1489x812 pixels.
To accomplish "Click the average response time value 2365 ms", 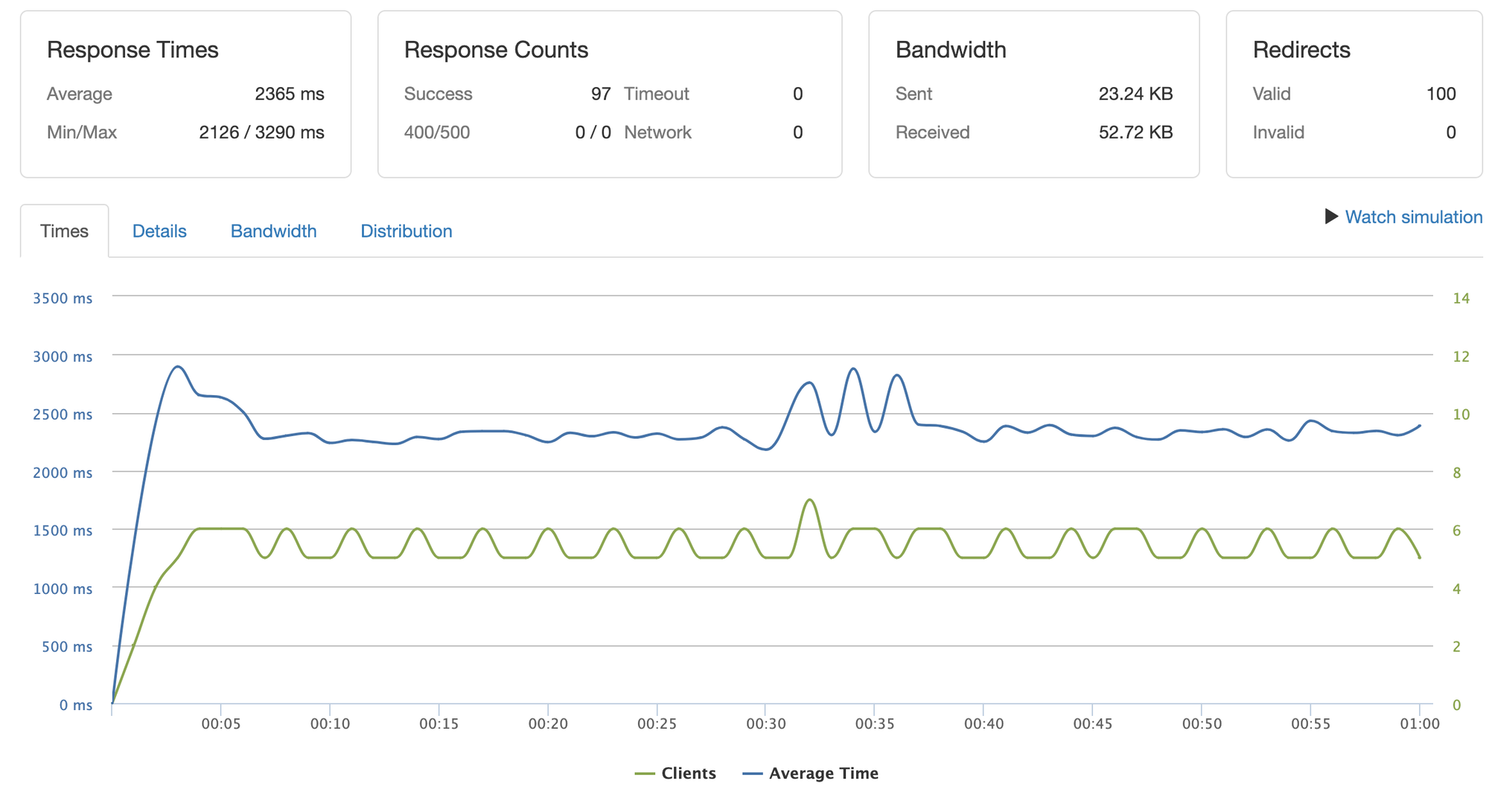I will click(289, 94).
